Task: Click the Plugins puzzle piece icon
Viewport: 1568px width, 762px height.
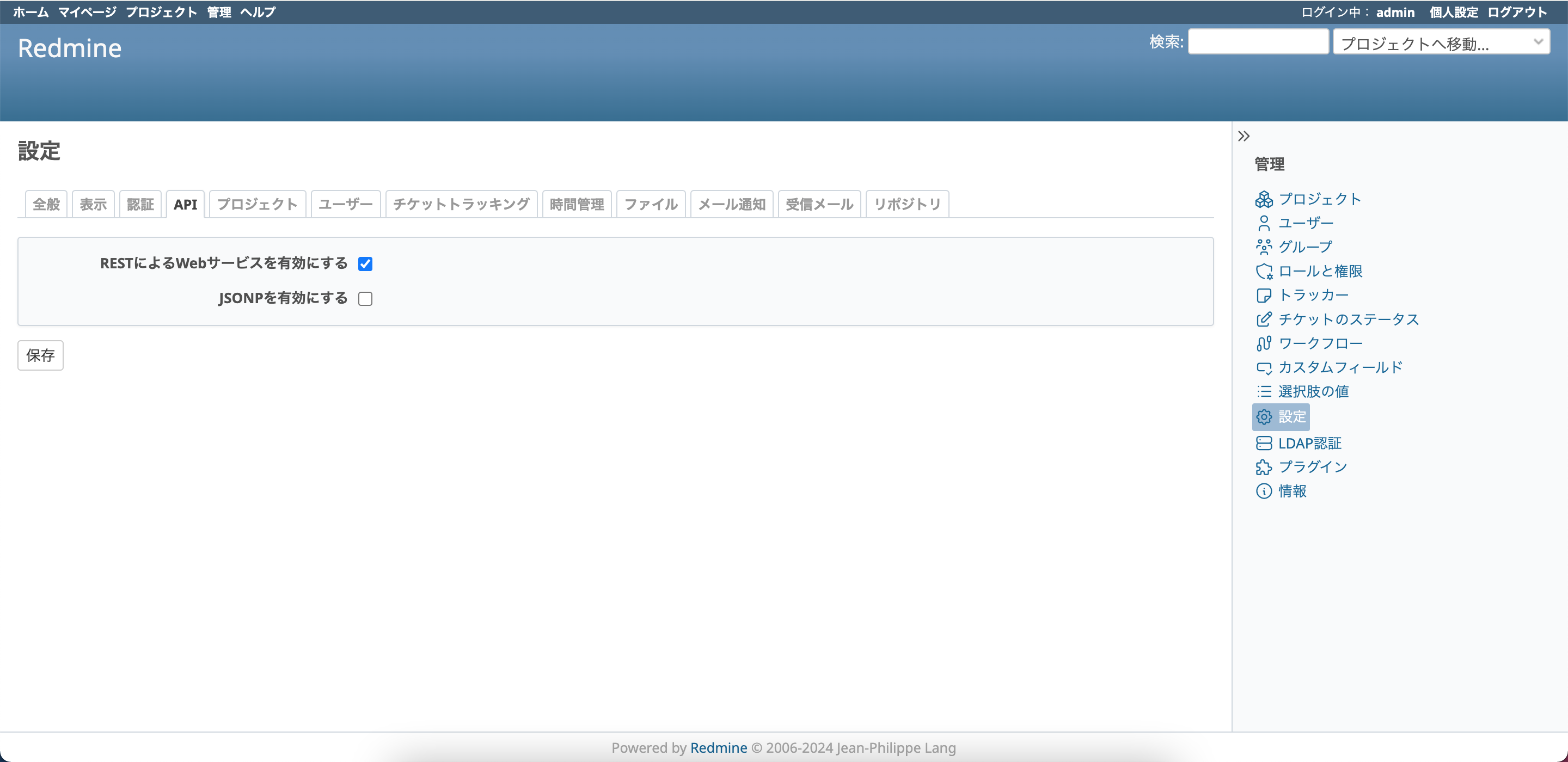Action: (1264, 468)
